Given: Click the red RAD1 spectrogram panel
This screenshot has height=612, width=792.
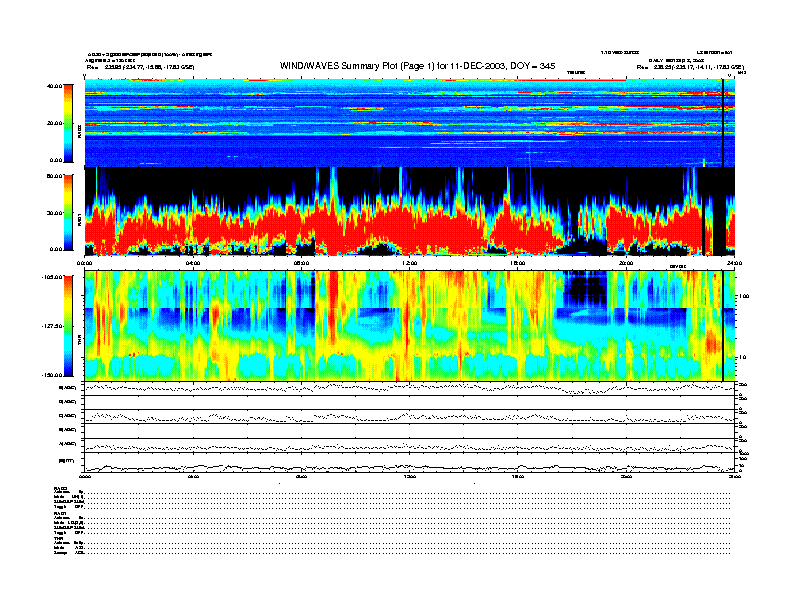Looking at the screenshot, I should pyautogui.click(x=410, y=212).
